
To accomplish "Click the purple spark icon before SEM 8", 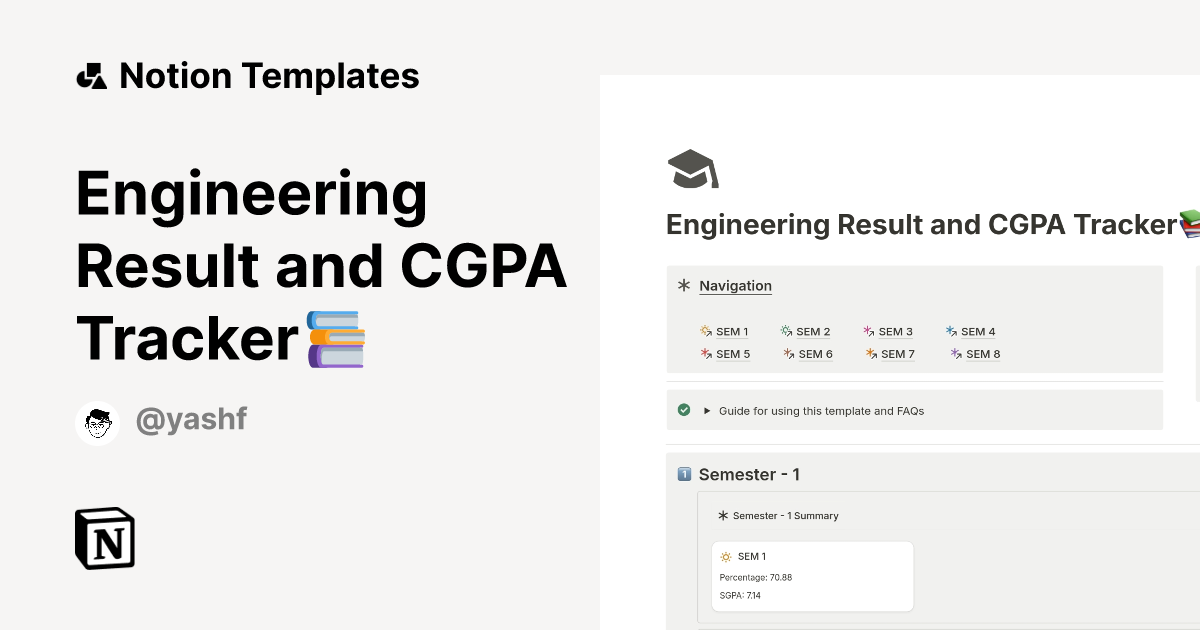I will (954, 353).
